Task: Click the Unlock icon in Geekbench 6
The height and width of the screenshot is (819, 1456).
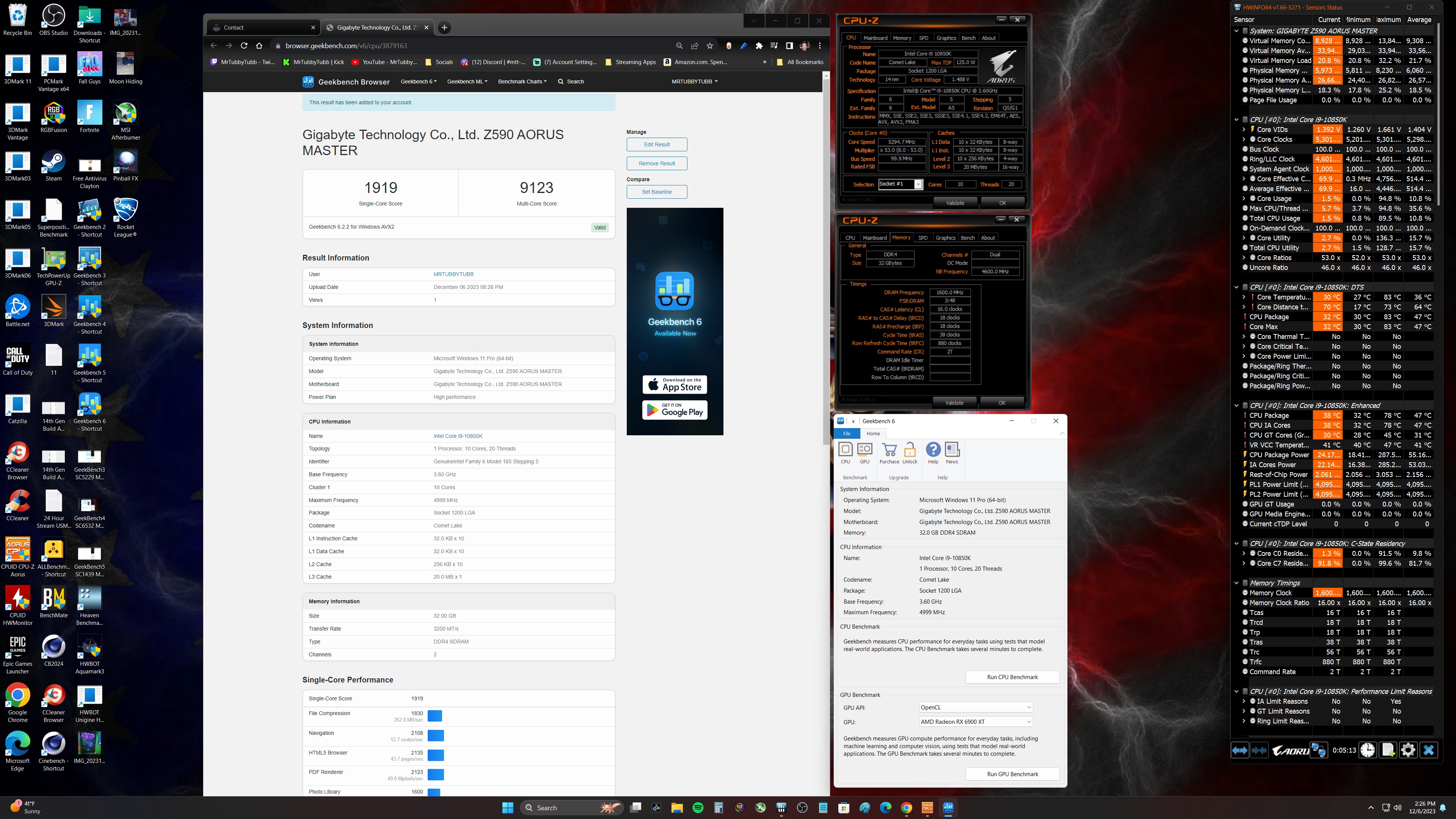Action: (x=910, y=453)
